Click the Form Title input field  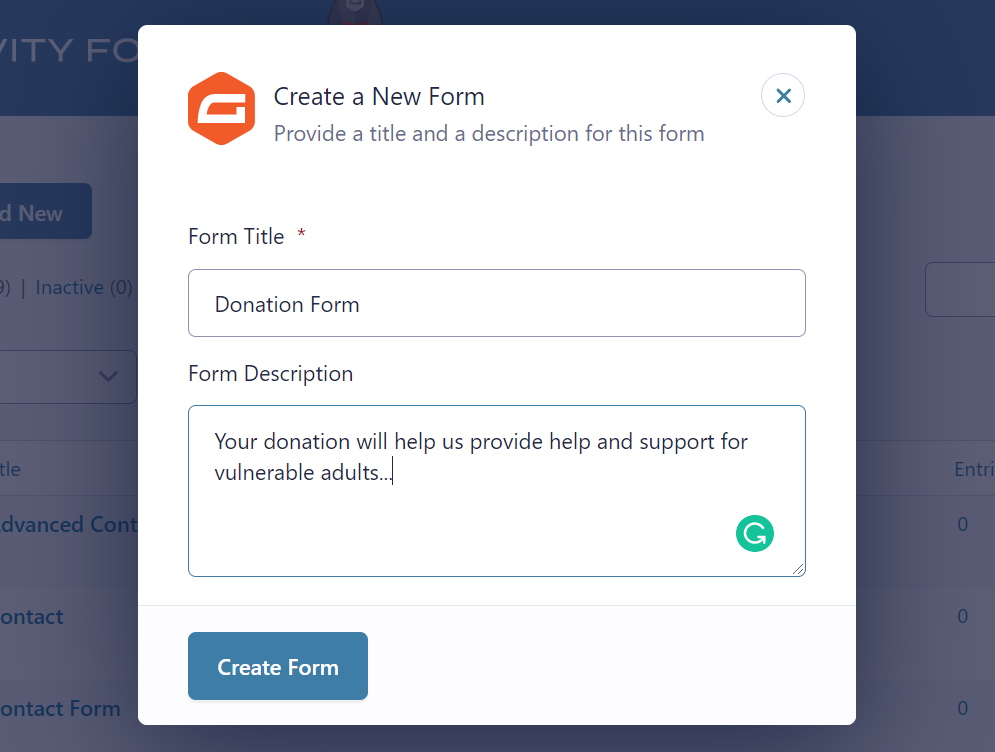coord(497,303)
